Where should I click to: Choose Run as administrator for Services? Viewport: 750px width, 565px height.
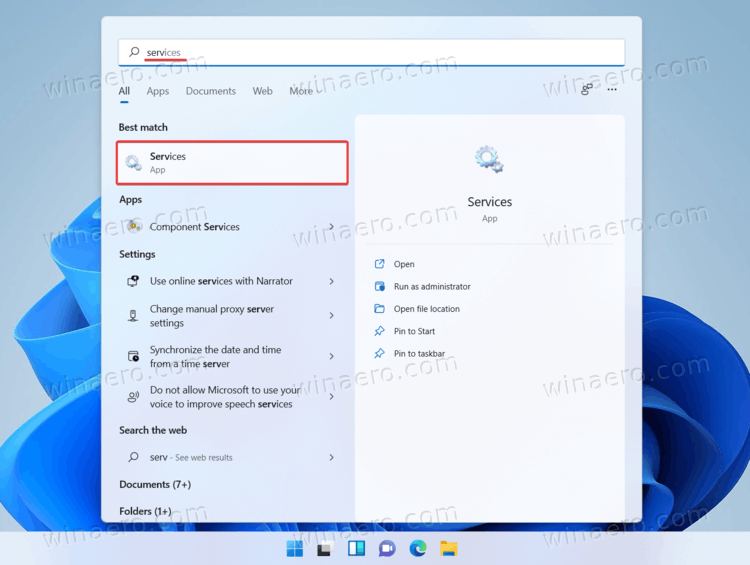point(432,287)
